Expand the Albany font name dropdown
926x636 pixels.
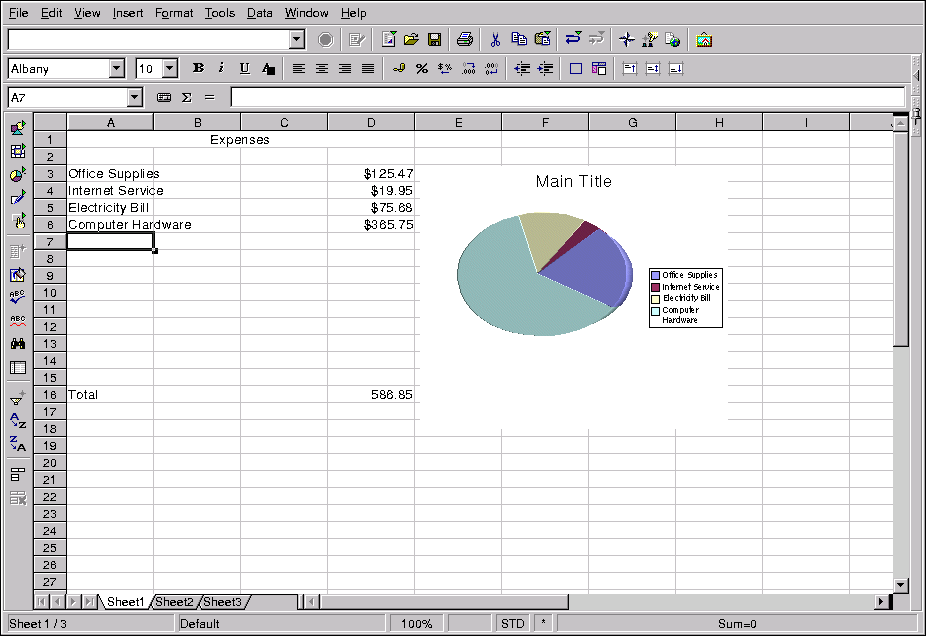click(117, 69)
